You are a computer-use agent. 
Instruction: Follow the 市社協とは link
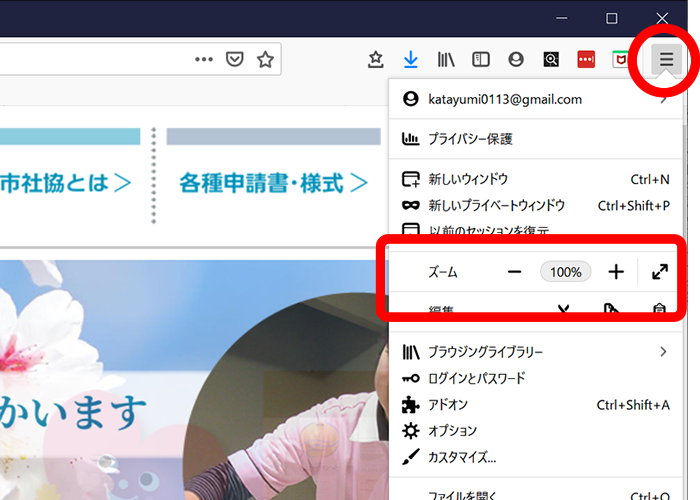pyautogui.click(x=66, y=183)
